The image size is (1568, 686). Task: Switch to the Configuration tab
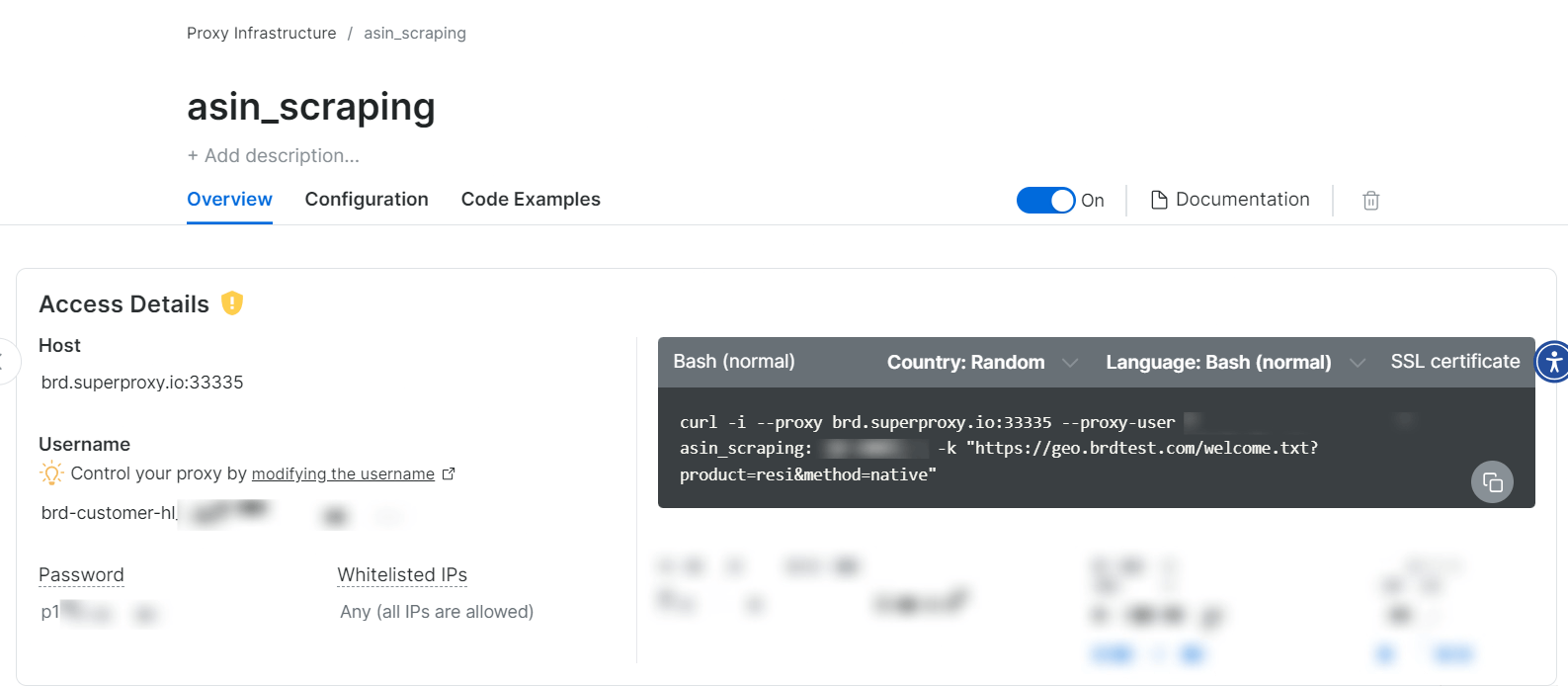[367, 200]
